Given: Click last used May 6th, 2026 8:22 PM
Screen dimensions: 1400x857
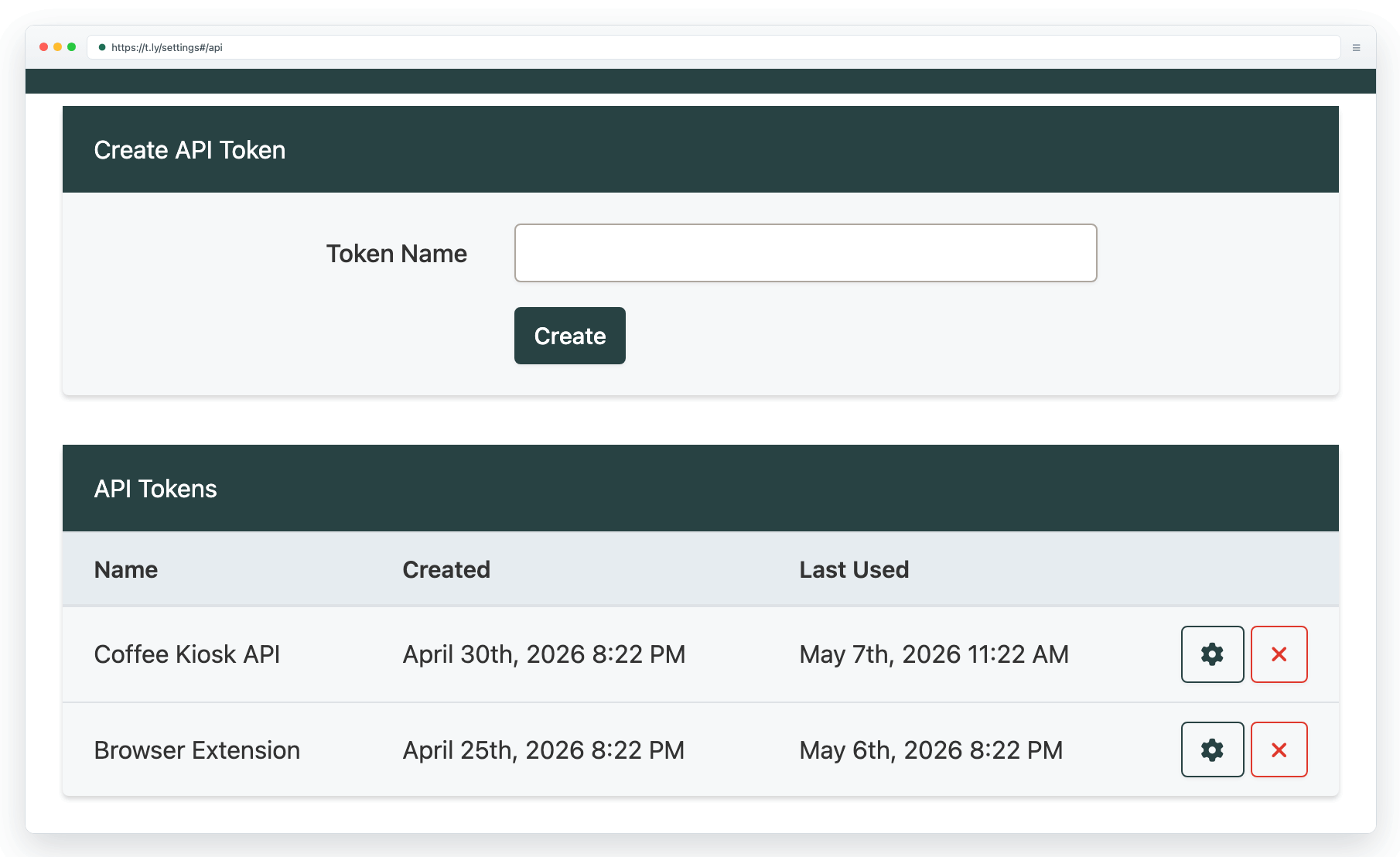Looking at the screenshot, I should point(931,750).
